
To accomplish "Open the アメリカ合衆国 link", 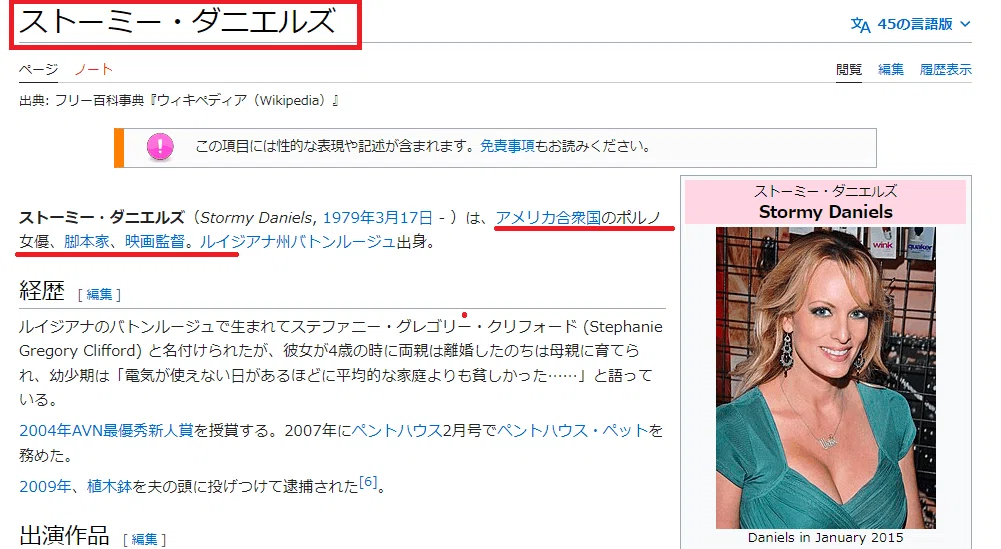I will point(548,218).
